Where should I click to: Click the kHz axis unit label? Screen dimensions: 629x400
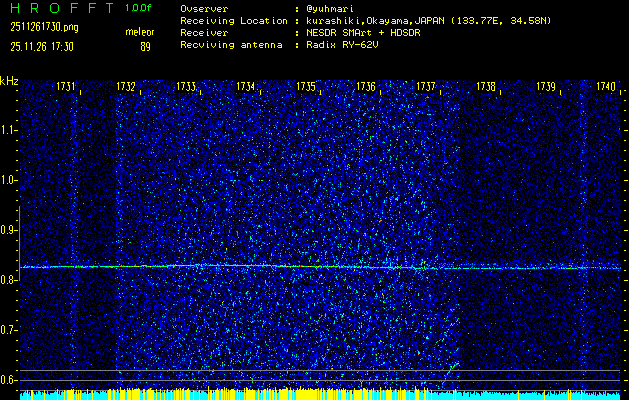(x=9, y=80)
